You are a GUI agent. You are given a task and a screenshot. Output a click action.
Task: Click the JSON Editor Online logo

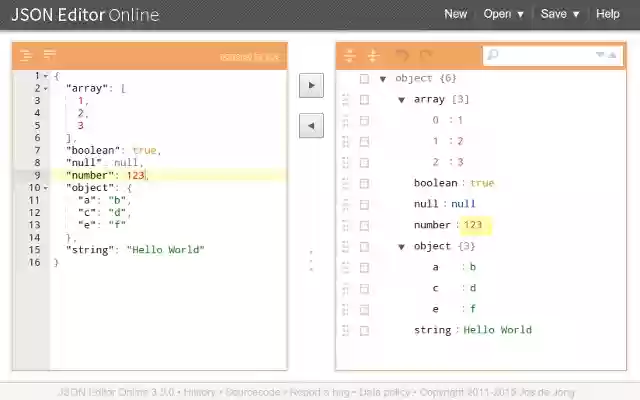pyautogui.click(x=85, y=15)
